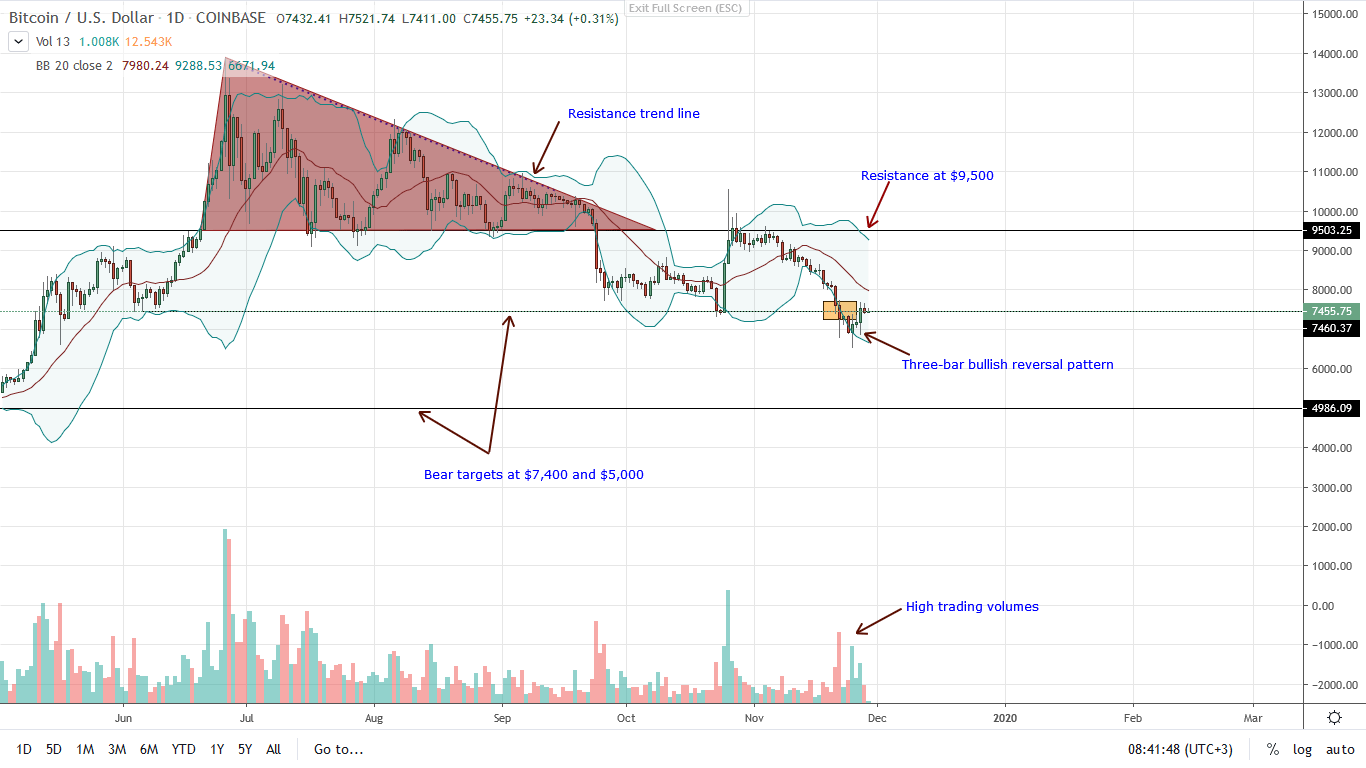1366x768 pixels.
Task: Switch to the 3M date range
Action: pyautogui.click(x=116, y=749)
